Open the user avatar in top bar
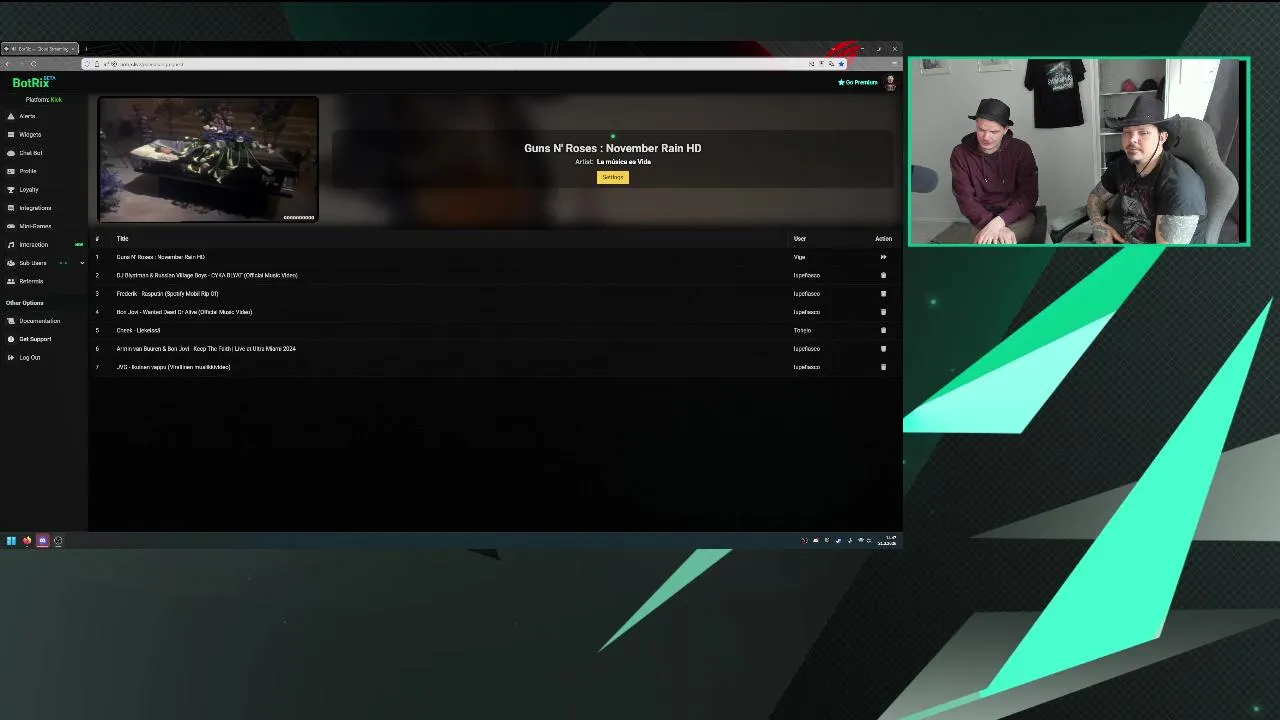The image size is (1280, 720). pos(890,83)
